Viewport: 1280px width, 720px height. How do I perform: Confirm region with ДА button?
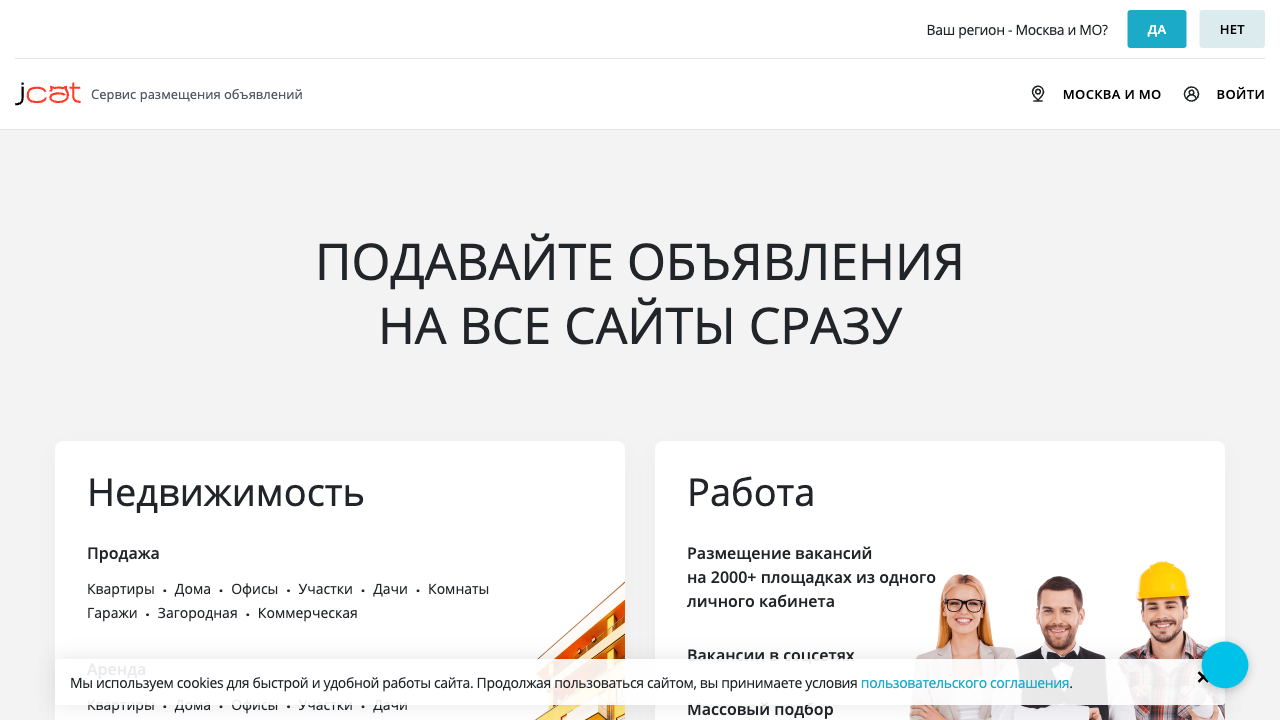click(1157, 29)
